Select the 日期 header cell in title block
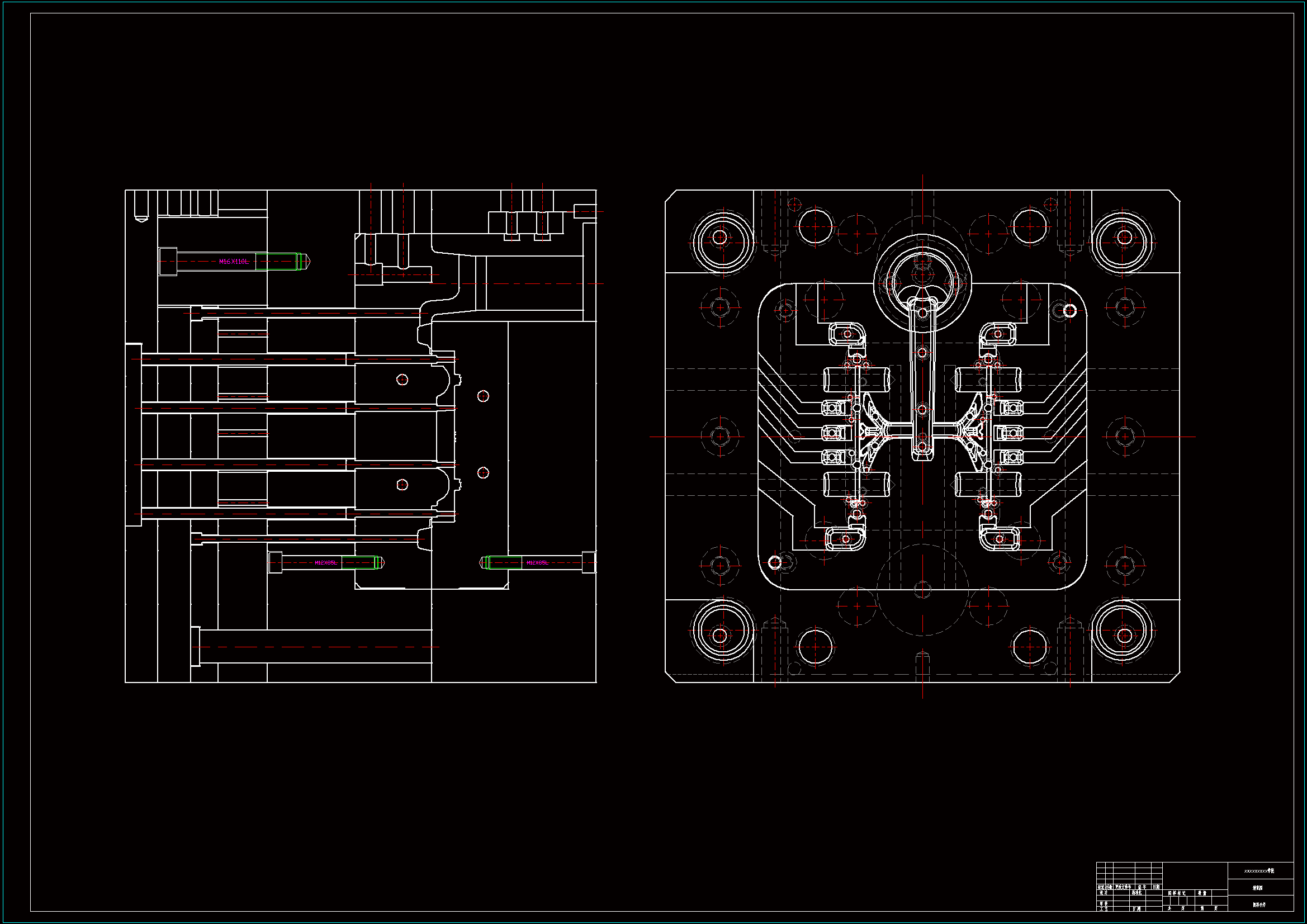This screenshot has height=924, width=1307. point(1156,888)
